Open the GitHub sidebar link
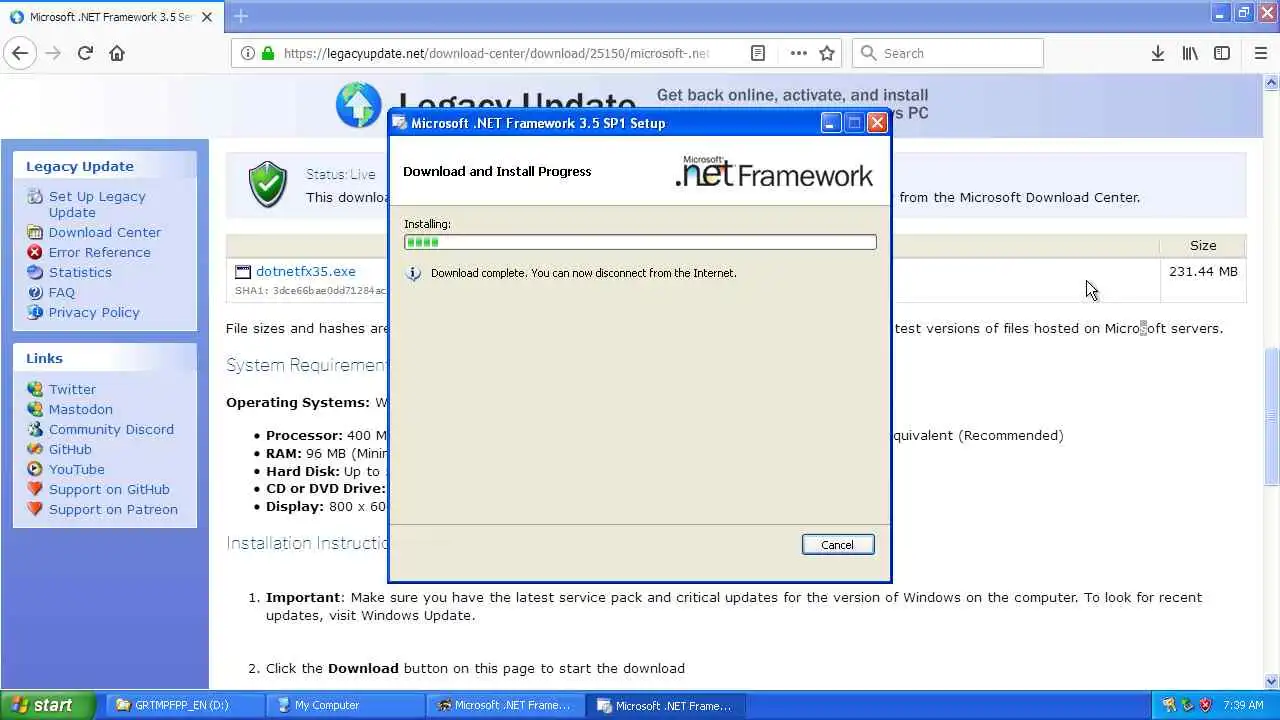The width and height of the screenshot is (1280, 720). pos(70,449)
